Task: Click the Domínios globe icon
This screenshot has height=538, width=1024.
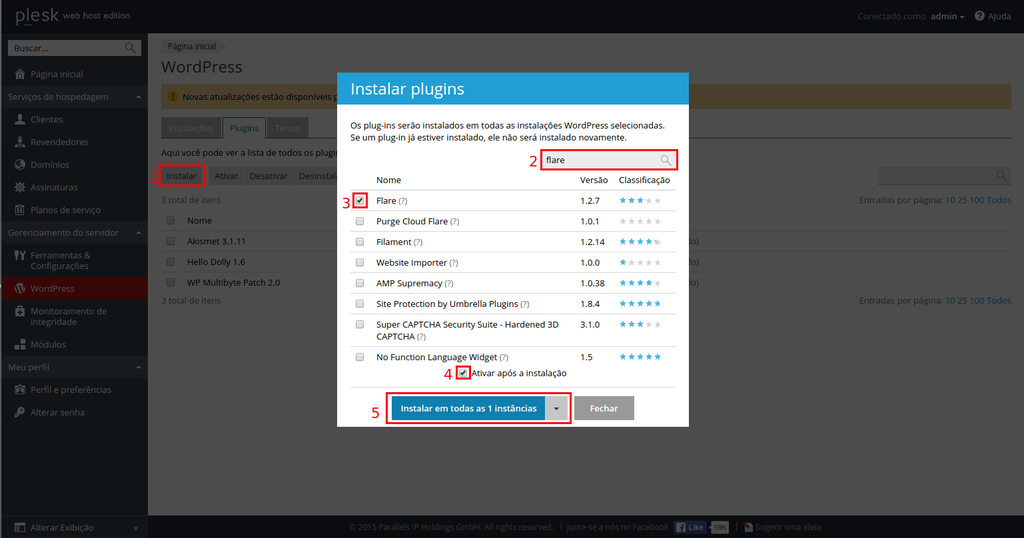Action: (x=20, y=164)
